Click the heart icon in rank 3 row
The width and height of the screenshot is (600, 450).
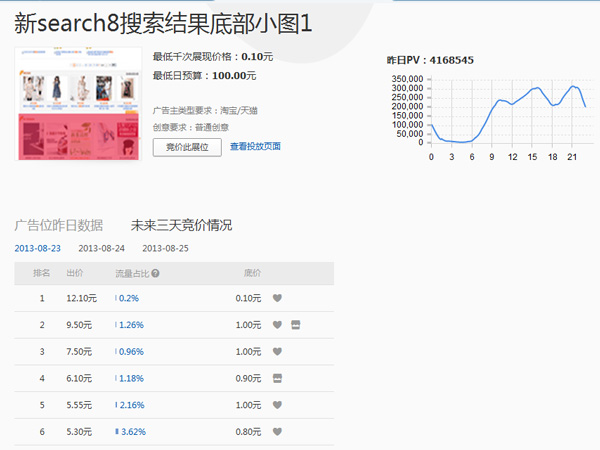click(278, 352)
